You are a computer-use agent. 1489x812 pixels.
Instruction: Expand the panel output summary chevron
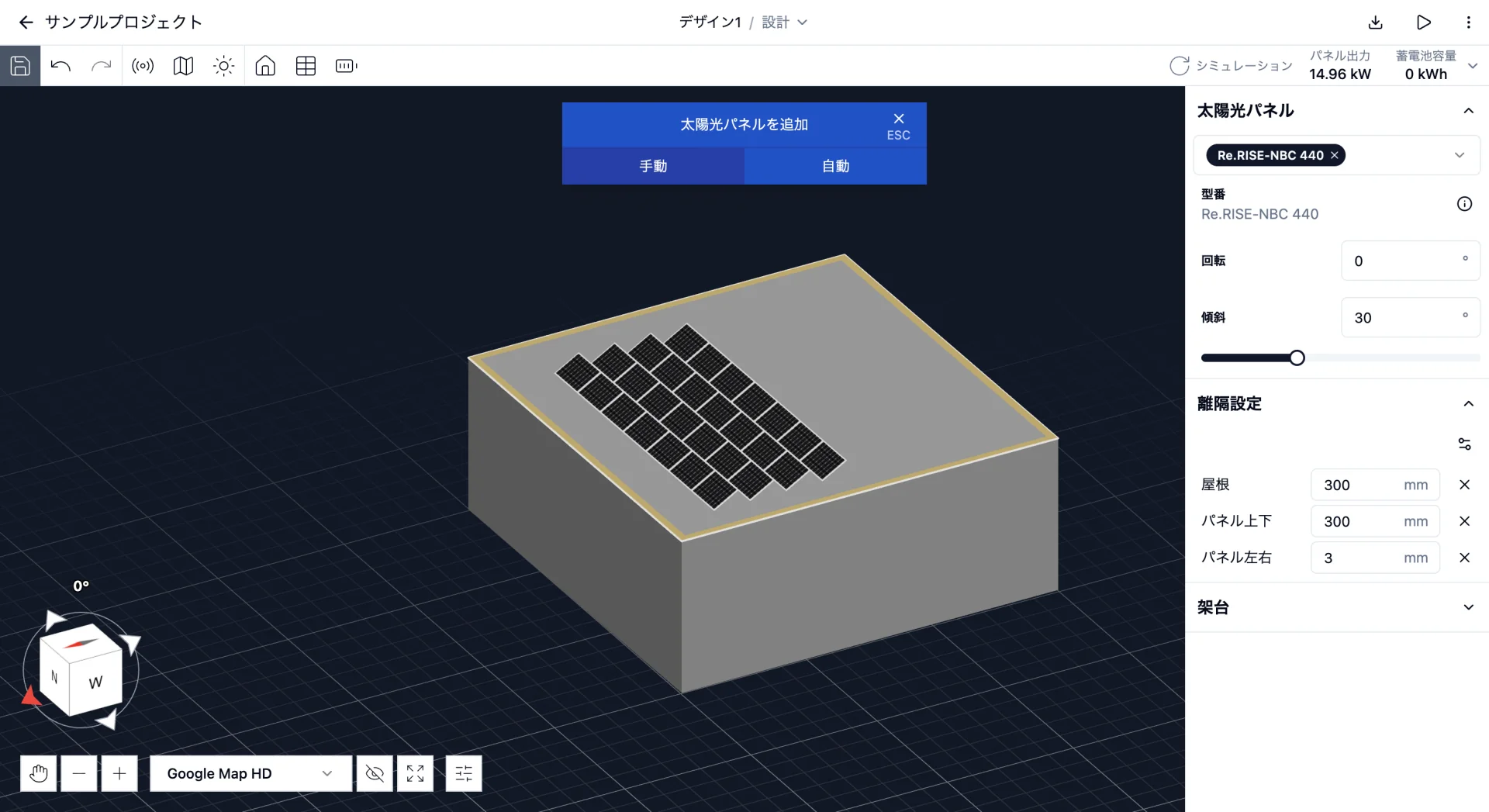click(1473, 66)
